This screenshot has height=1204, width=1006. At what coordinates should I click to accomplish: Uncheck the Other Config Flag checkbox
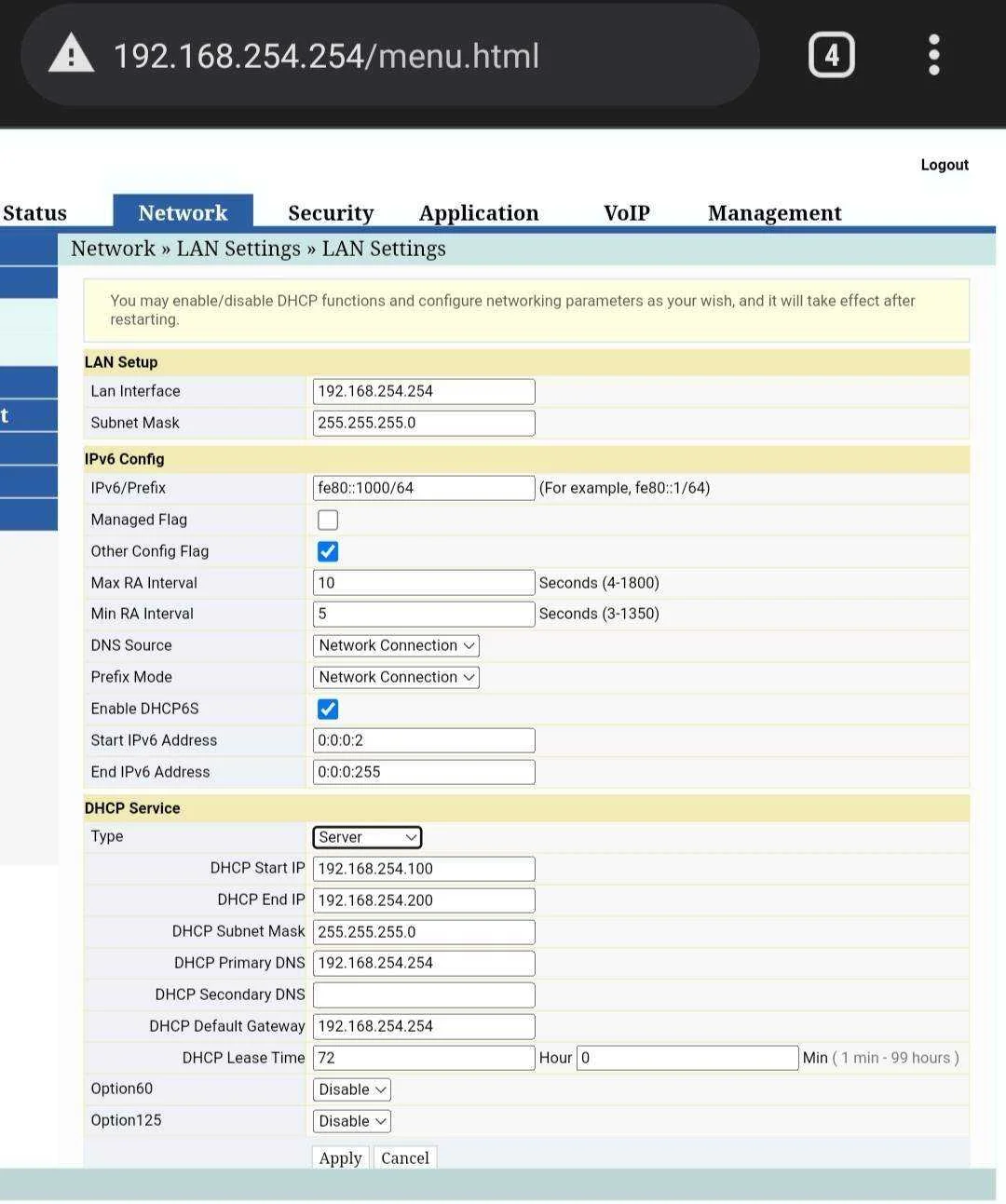[x=328, y=551]
